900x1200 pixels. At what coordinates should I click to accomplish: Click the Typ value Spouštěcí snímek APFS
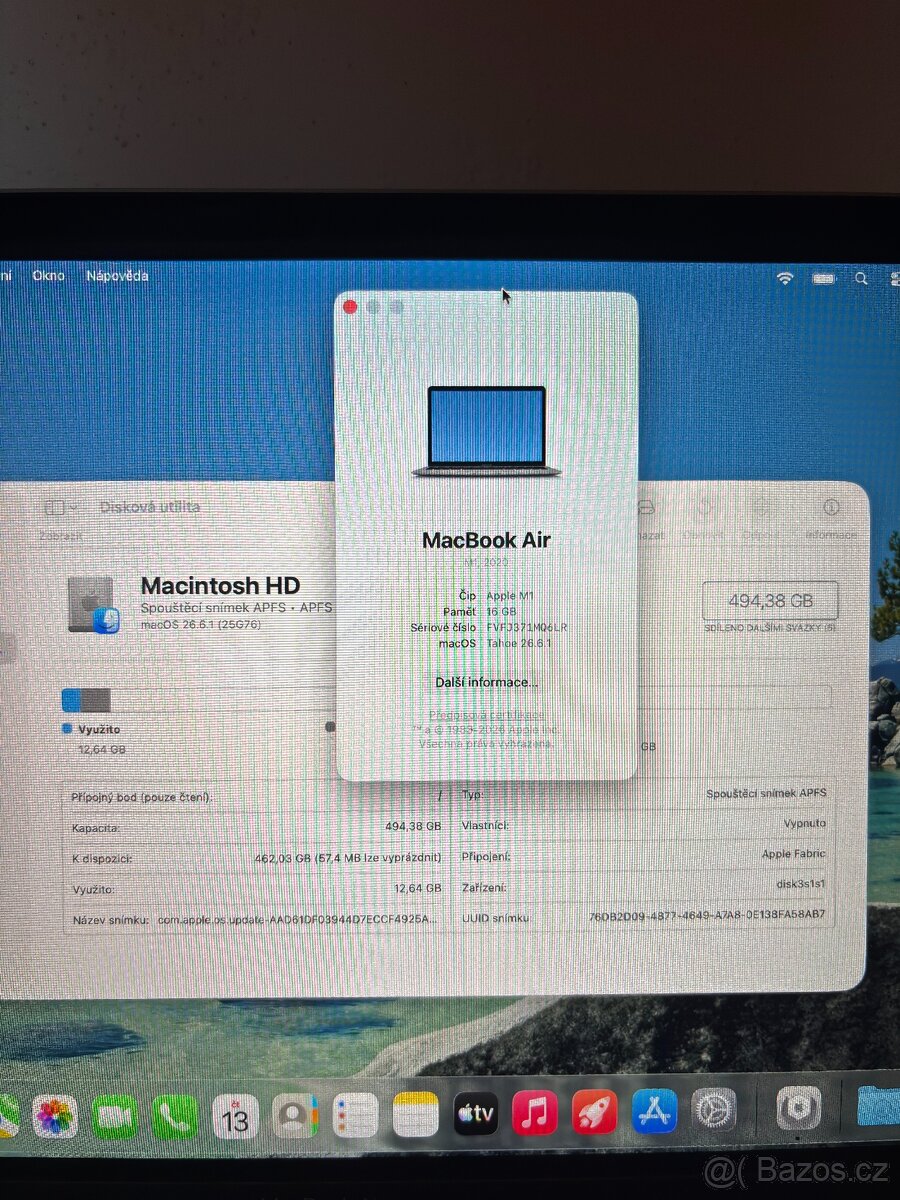(x=766, y=794)
